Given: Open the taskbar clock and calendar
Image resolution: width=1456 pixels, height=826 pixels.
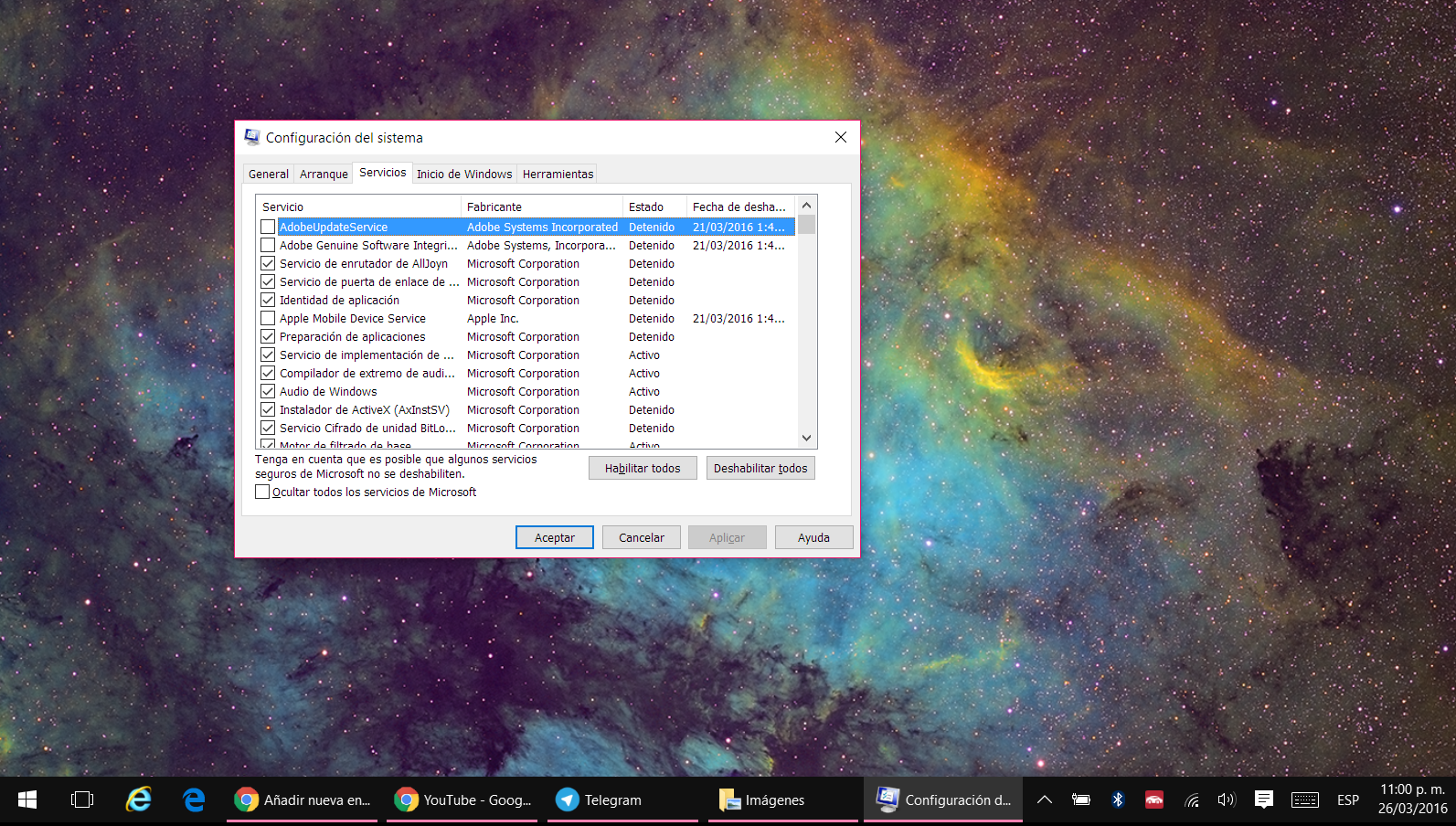Looking at the screenshot, I should pyautogui.click(x=1412, y=800).
